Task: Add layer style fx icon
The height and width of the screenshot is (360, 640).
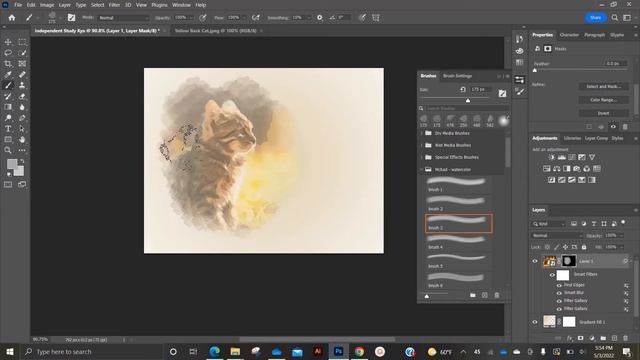Action: (569, 338)
